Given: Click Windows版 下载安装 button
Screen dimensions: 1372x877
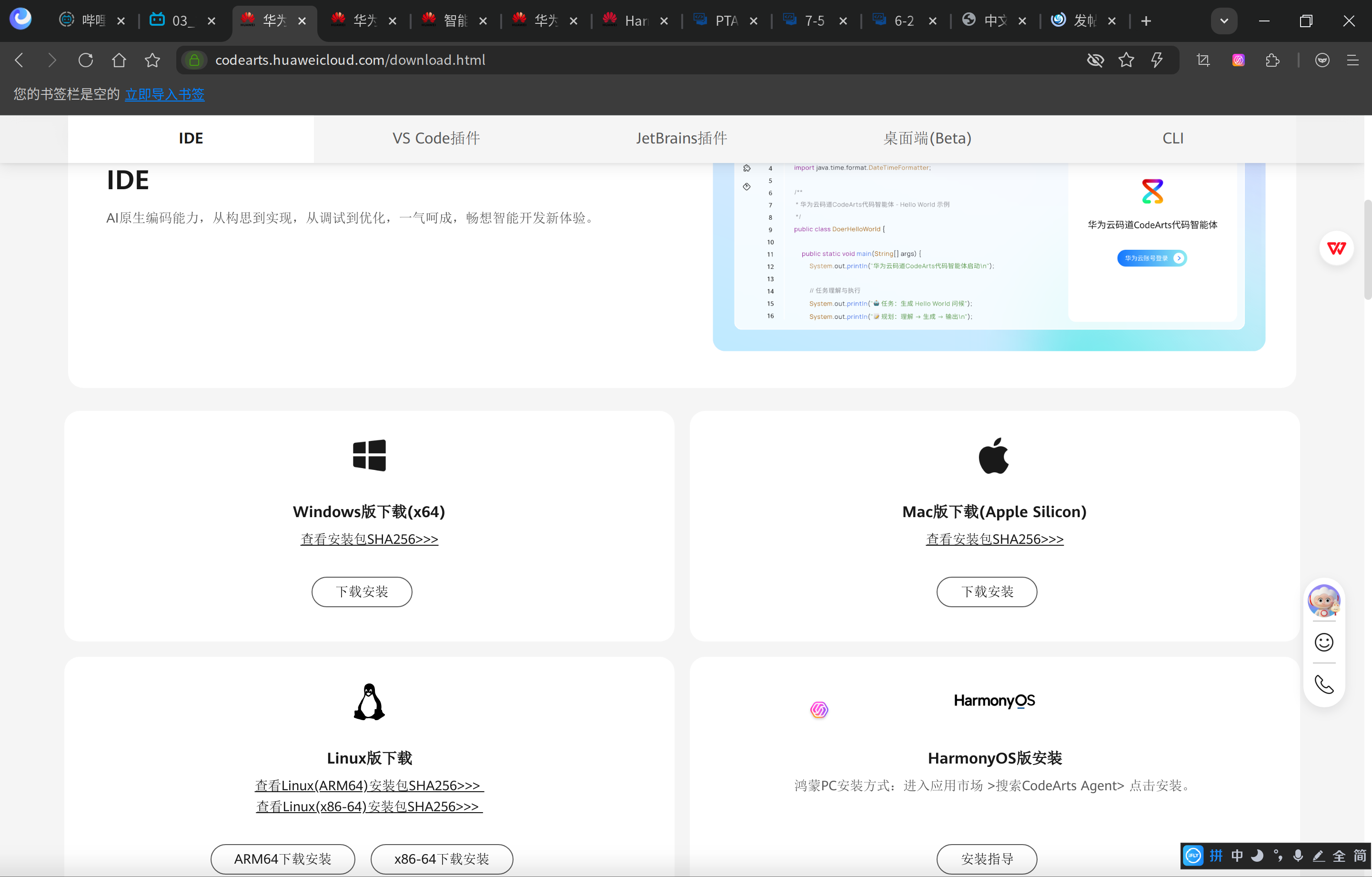Looking at the screenshot, I should point(362,592).
